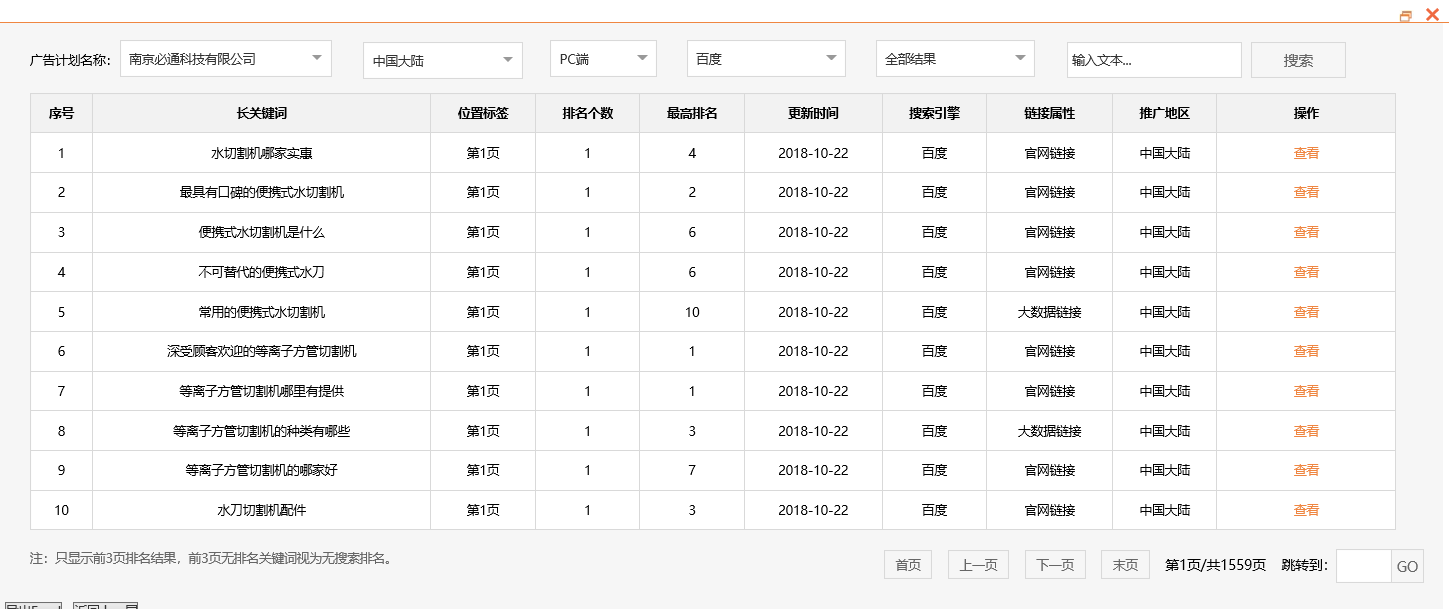Screen dimensions: 1449x609
Task: Click the restore window icon
Action: (x=1407, y=14)
